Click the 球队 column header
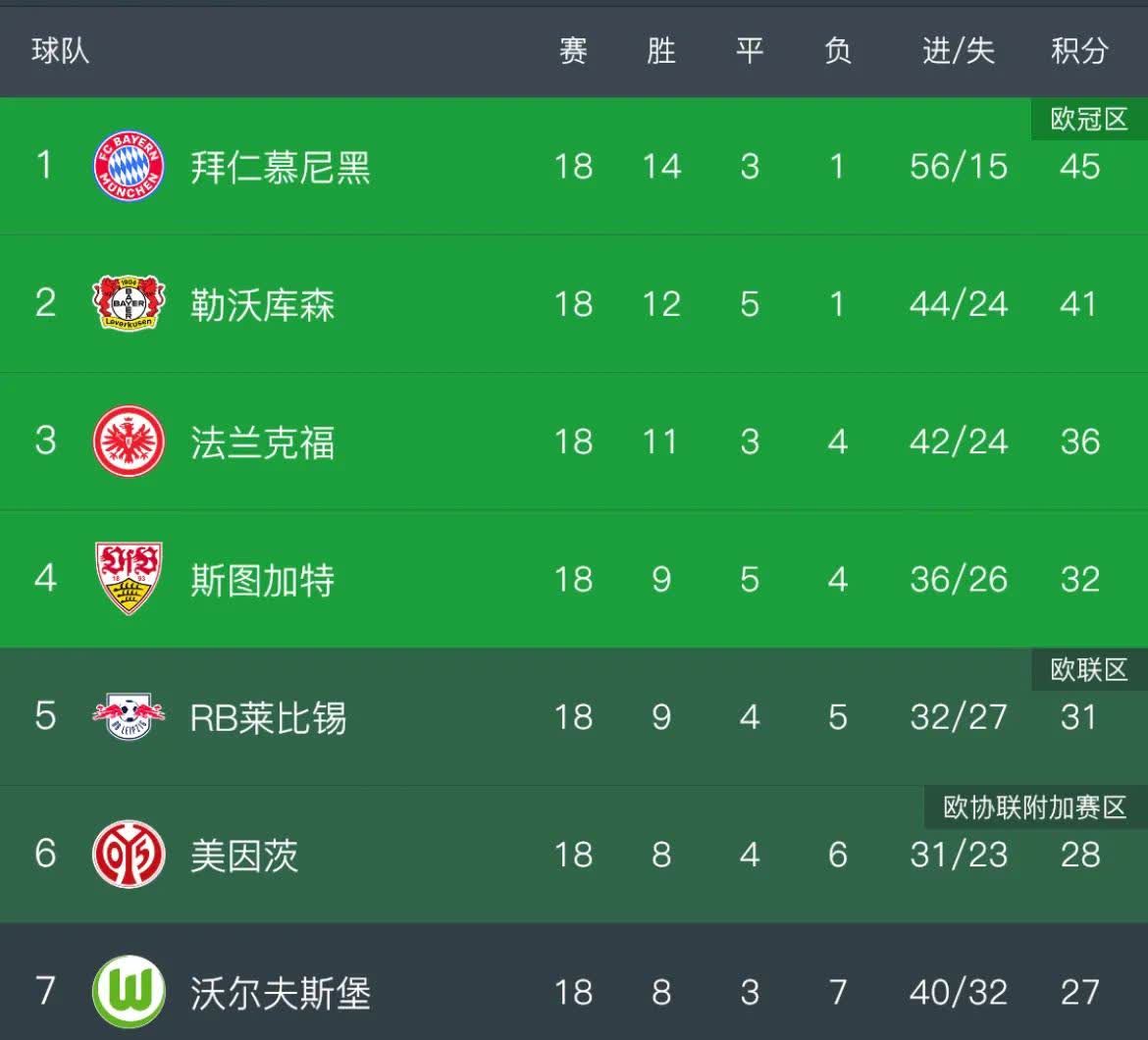The height and width of the screenshot is (1040, 1148). click(61, 51)
